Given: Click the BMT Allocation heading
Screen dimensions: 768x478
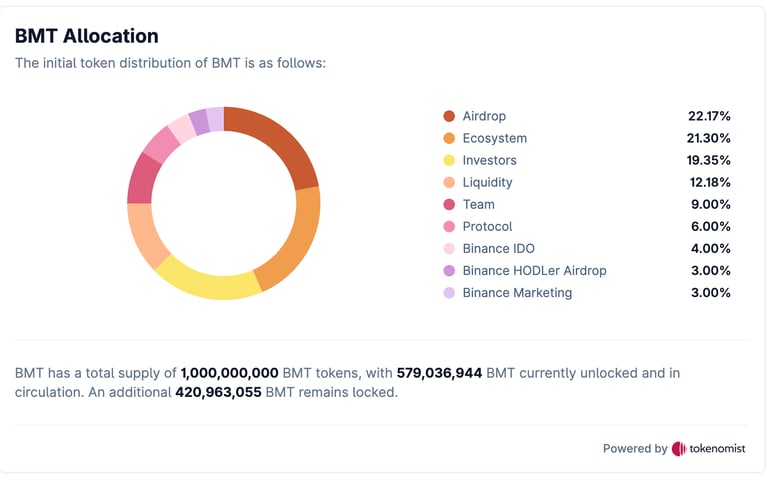Looking at the screenshot, I should (86, 36).
